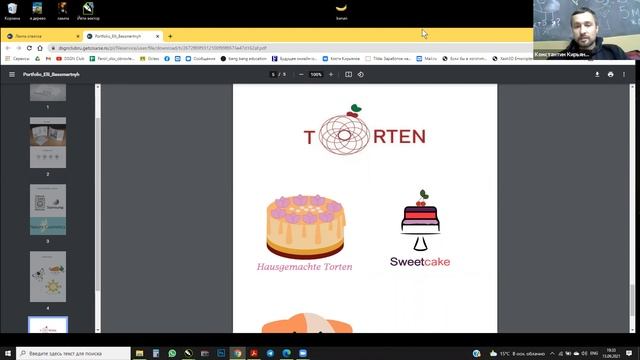Image resolution: width=640 pixels, height=360 pixels.
Task: Click the TORTEN logo on the page
Action: coord(365,130)
